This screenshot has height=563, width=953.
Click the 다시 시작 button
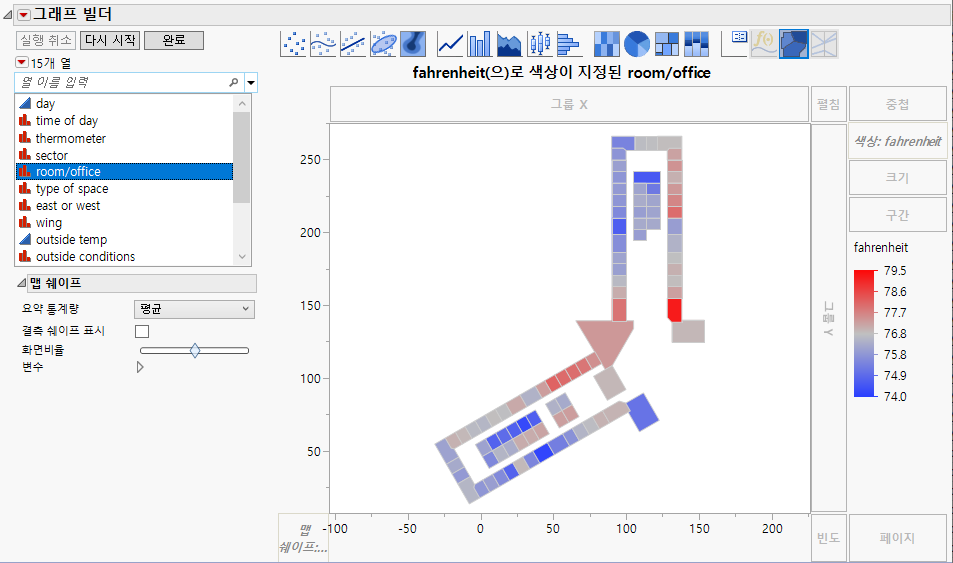click(110, 40)
